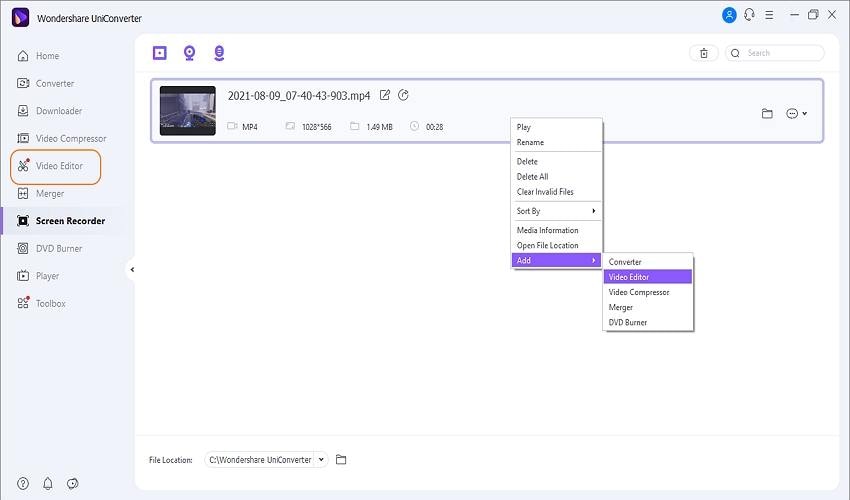Viewport: 850px width, 500px height.
Task: Start the Audio Recorder microphone tool
Action: [x=219, y=53]
